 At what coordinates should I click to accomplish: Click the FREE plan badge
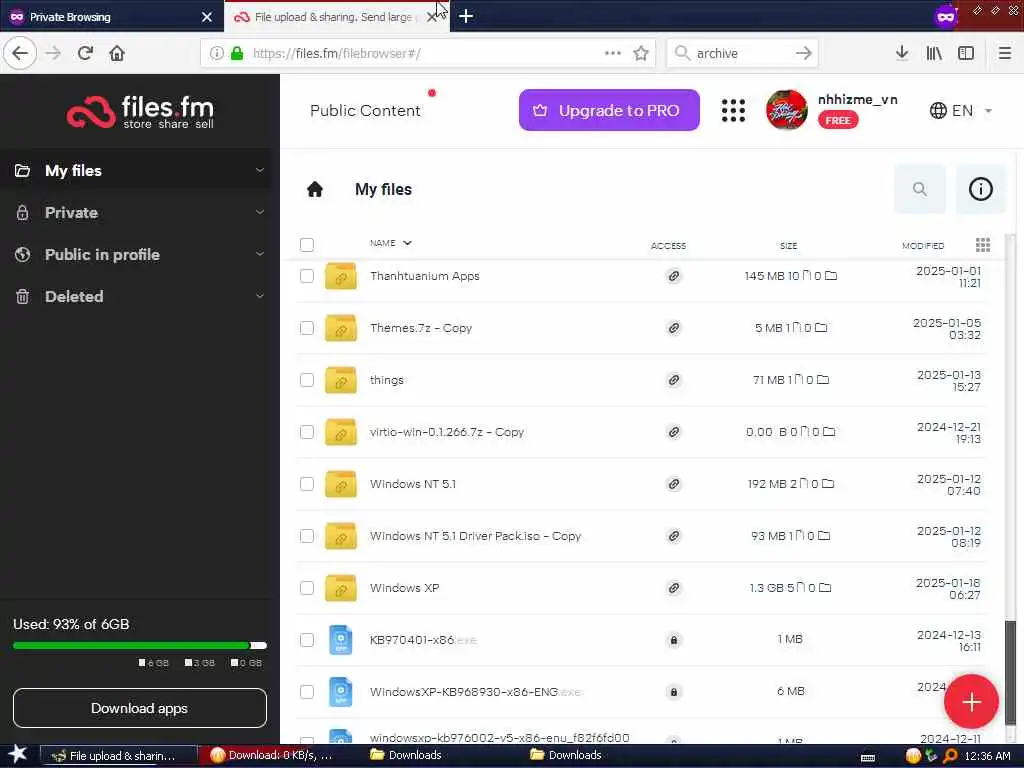click(838, 120)
